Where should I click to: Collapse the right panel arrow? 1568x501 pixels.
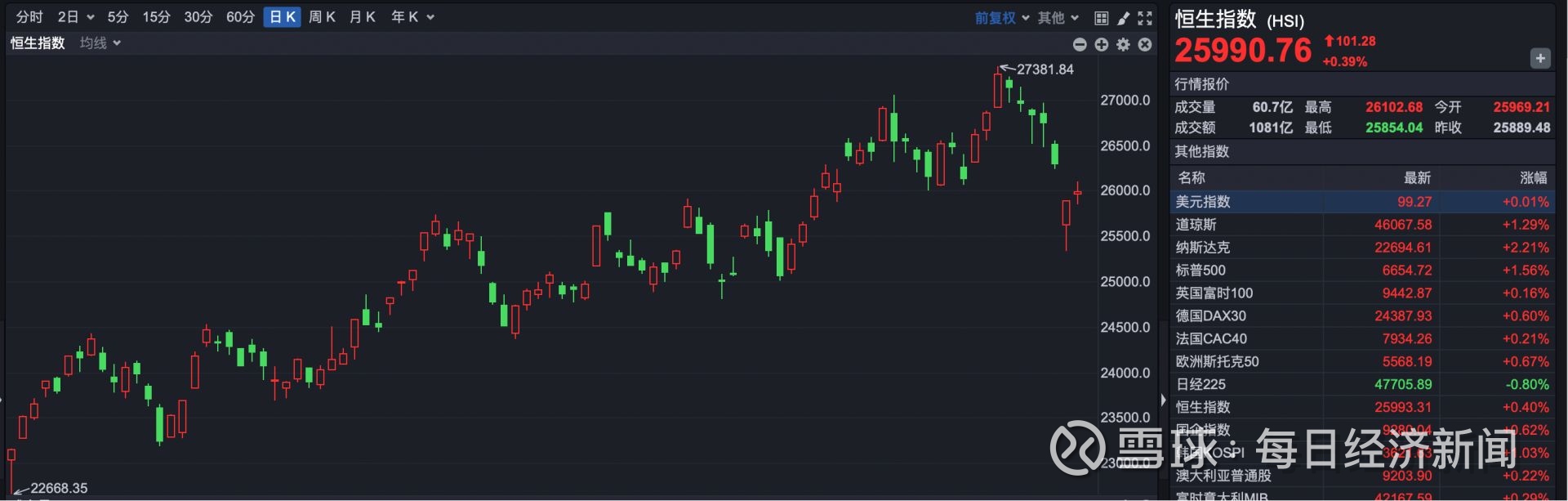(x=1164, y=400)
